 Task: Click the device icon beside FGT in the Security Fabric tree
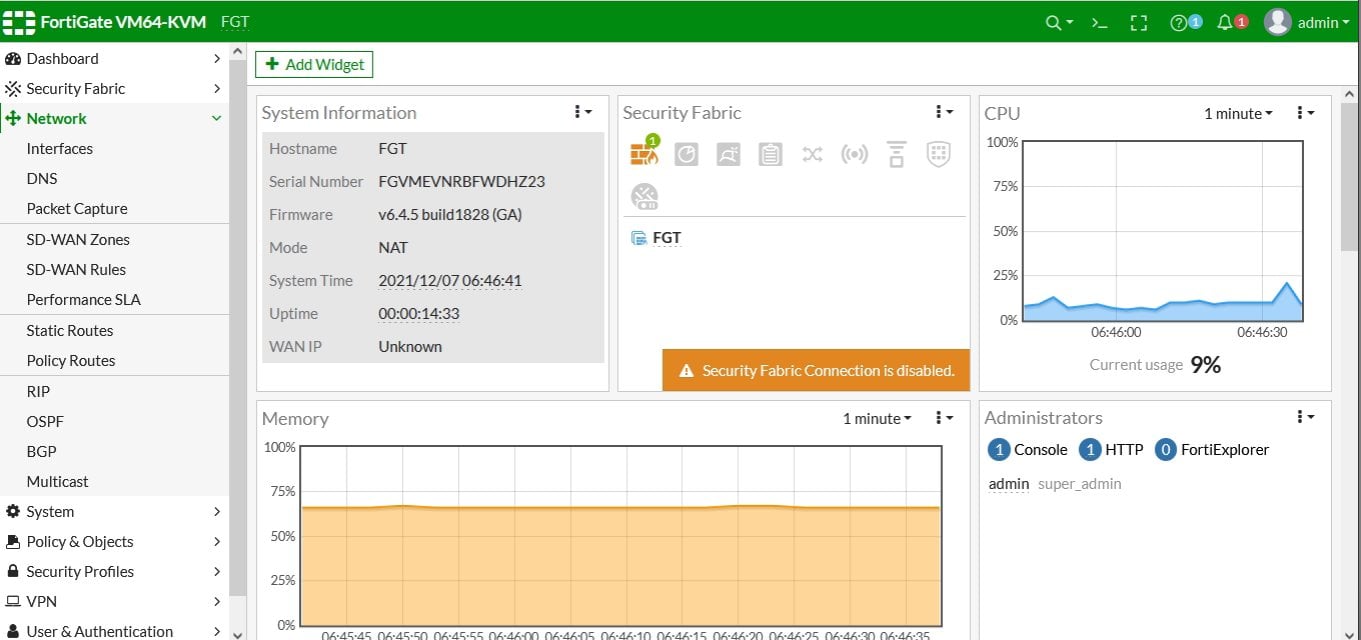pyautogui.click(x=639, y=238)
